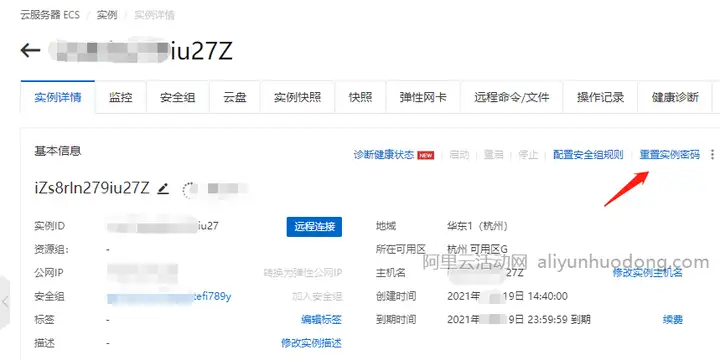Click region value 华东1（杭州）
Screen dimensions: 720x360
(478, 226)
